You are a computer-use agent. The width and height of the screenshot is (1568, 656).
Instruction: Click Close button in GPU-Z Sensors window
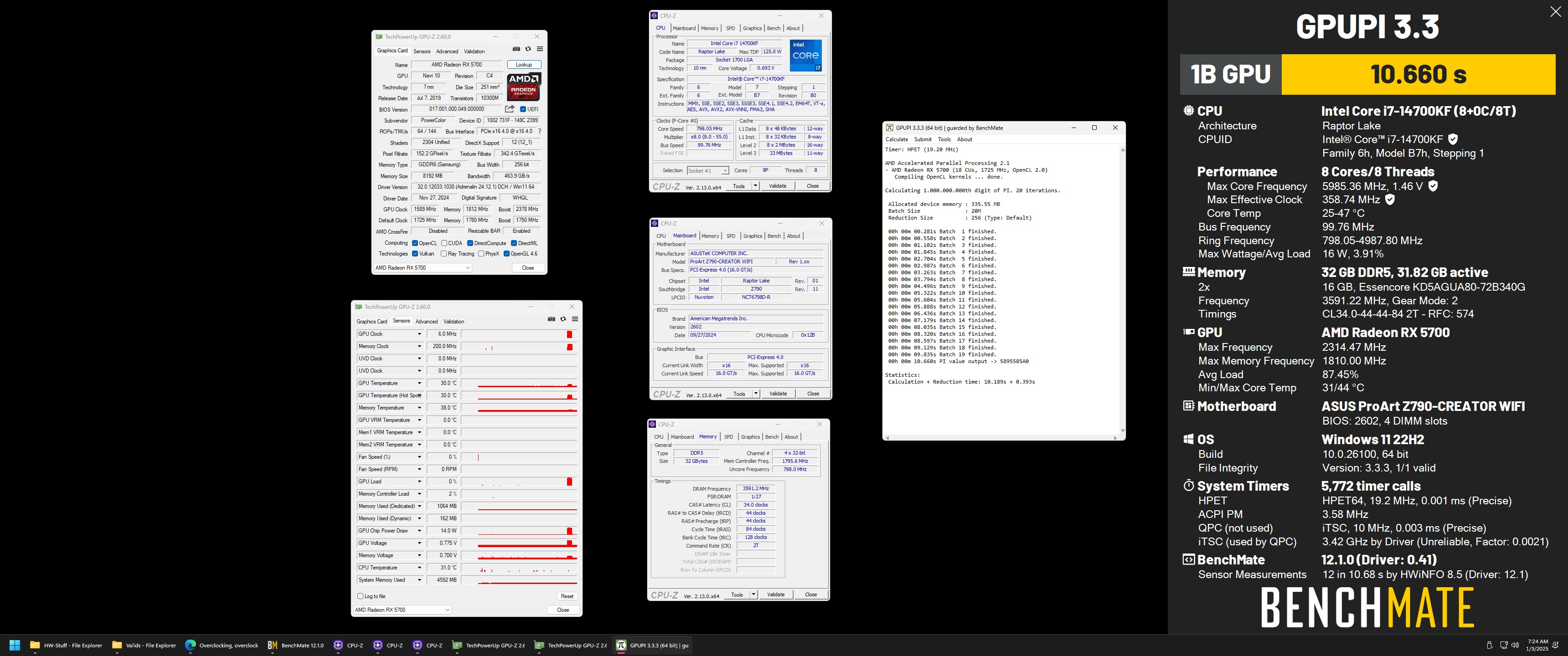[x=563, y=610]
